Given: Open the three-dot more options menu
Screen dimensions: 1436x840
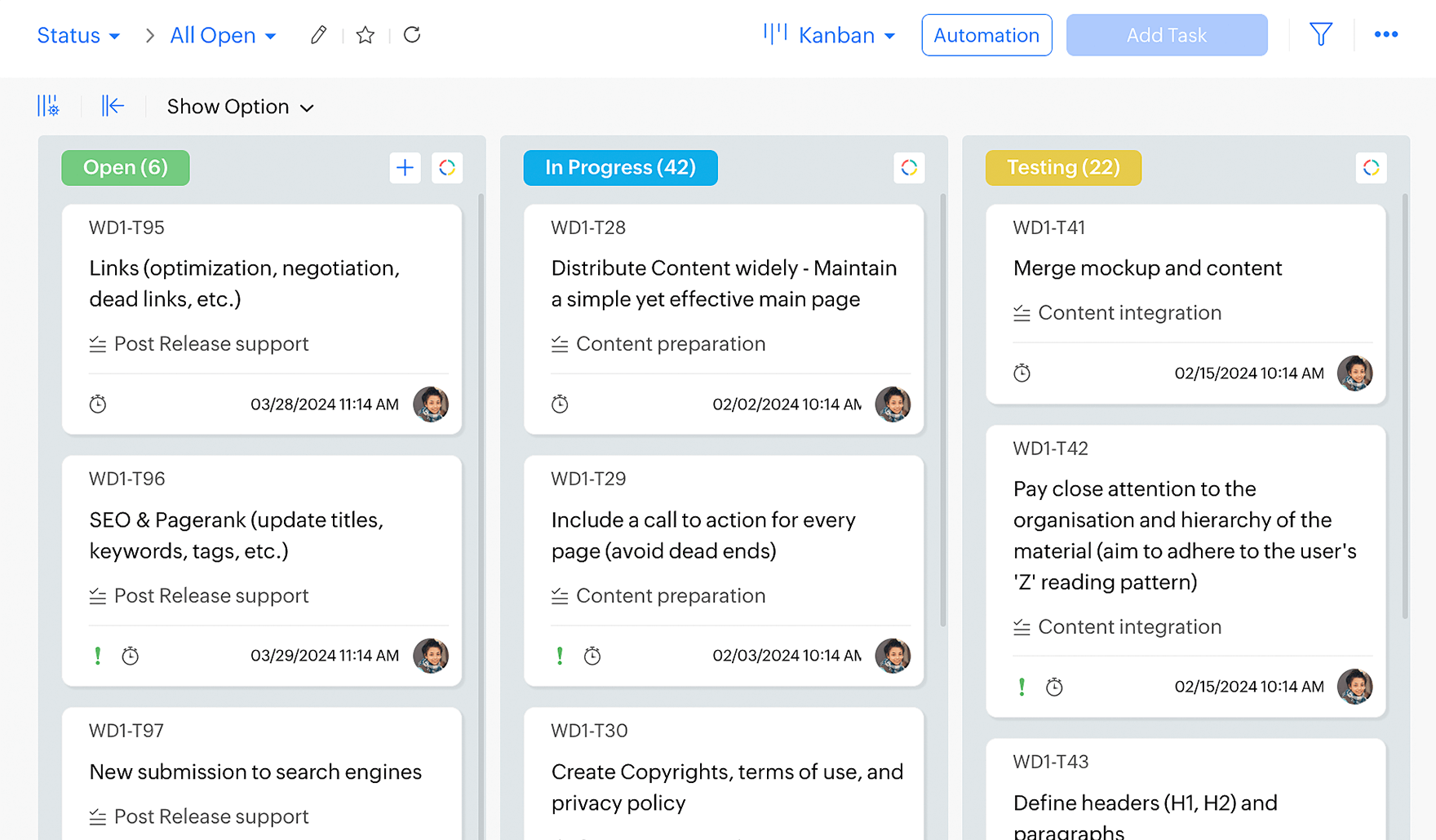Looking at the screenshot, I should click(1385, 34).
